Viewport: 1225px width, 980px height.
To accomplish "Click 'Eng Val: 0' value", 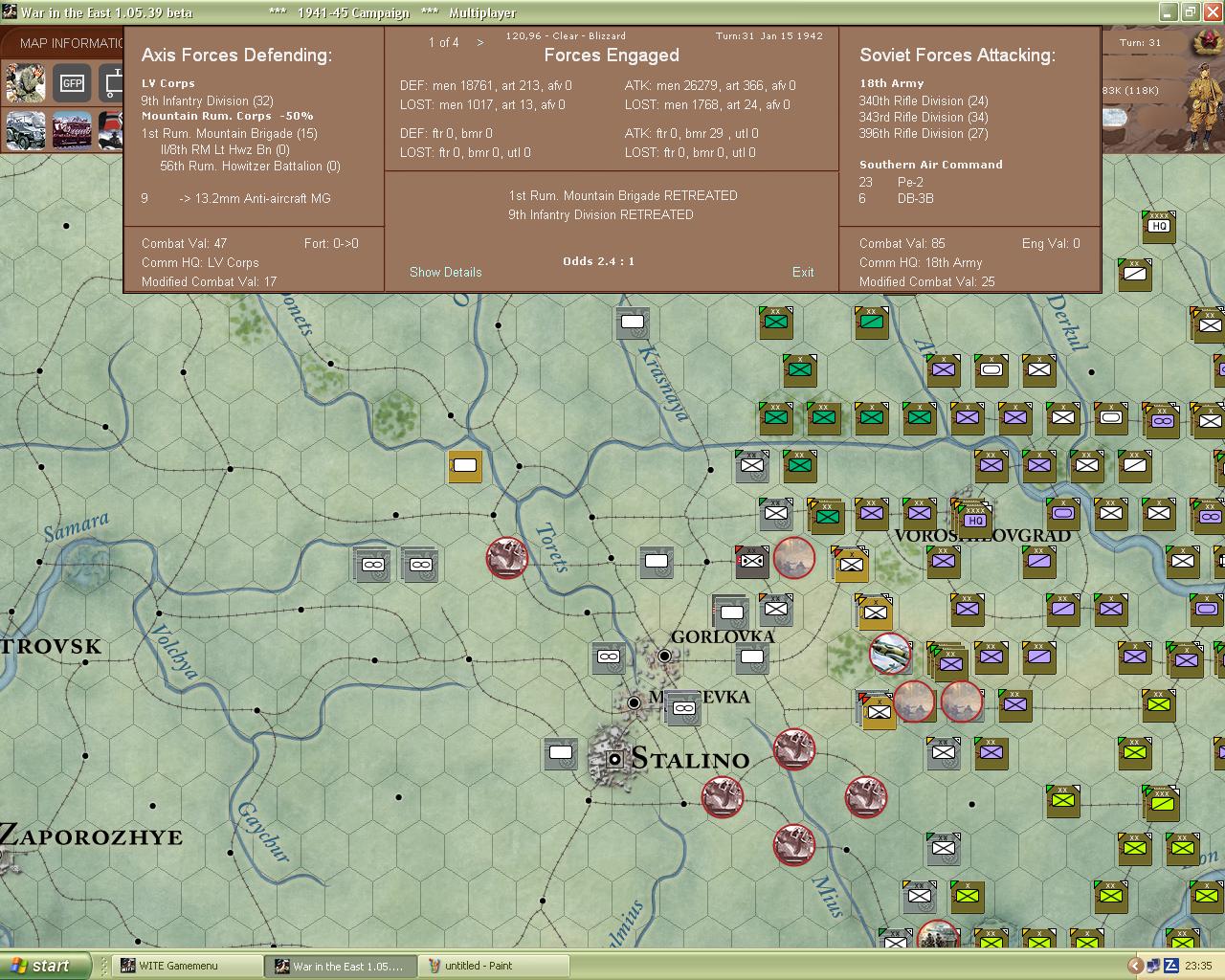I will [1051, 243].
